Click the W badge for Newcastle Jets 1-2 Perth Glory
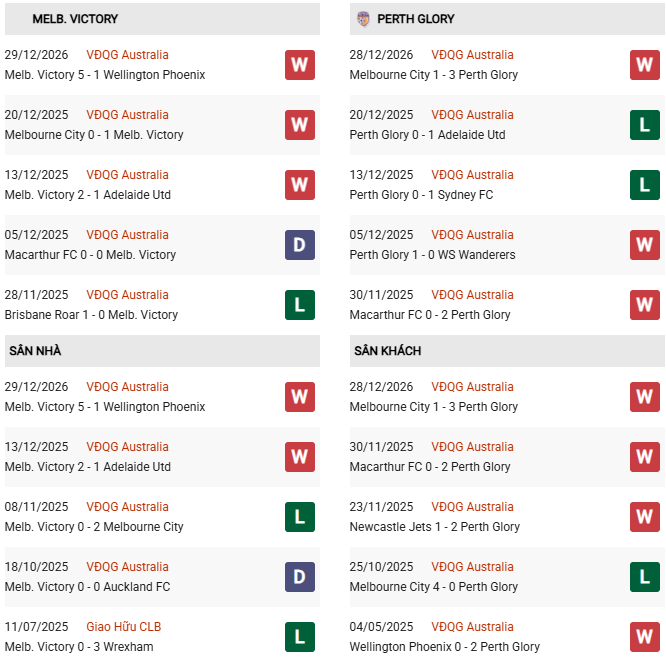 coord(644,517)
